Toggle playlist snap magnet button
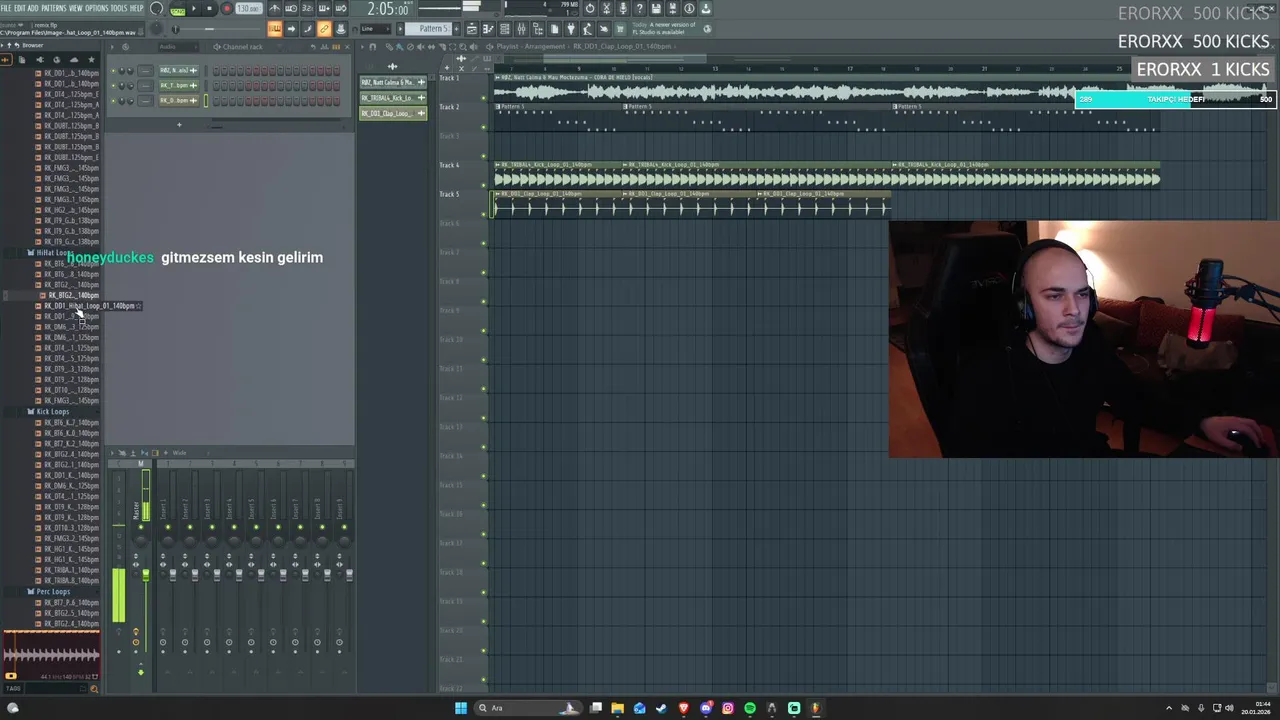Screen dimensions: 1280x720 (373, 47)
